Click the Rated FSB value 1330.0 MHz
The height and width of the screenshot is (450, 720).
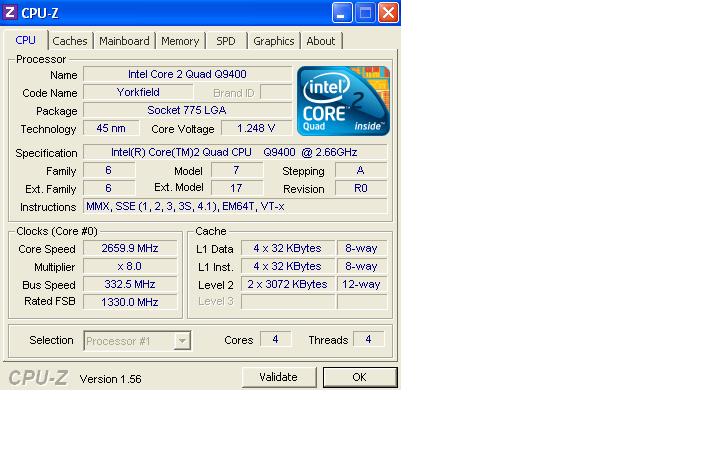[x=130, y=302]
